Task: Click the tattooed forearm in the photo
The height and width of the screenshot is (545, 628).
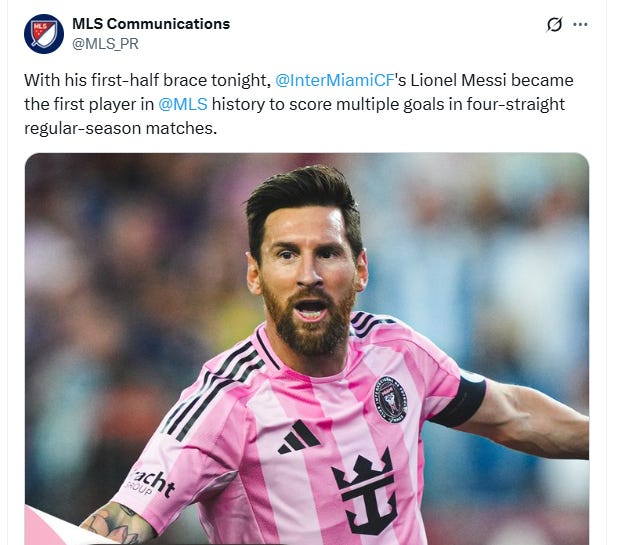Action: (x=116, y=525)
